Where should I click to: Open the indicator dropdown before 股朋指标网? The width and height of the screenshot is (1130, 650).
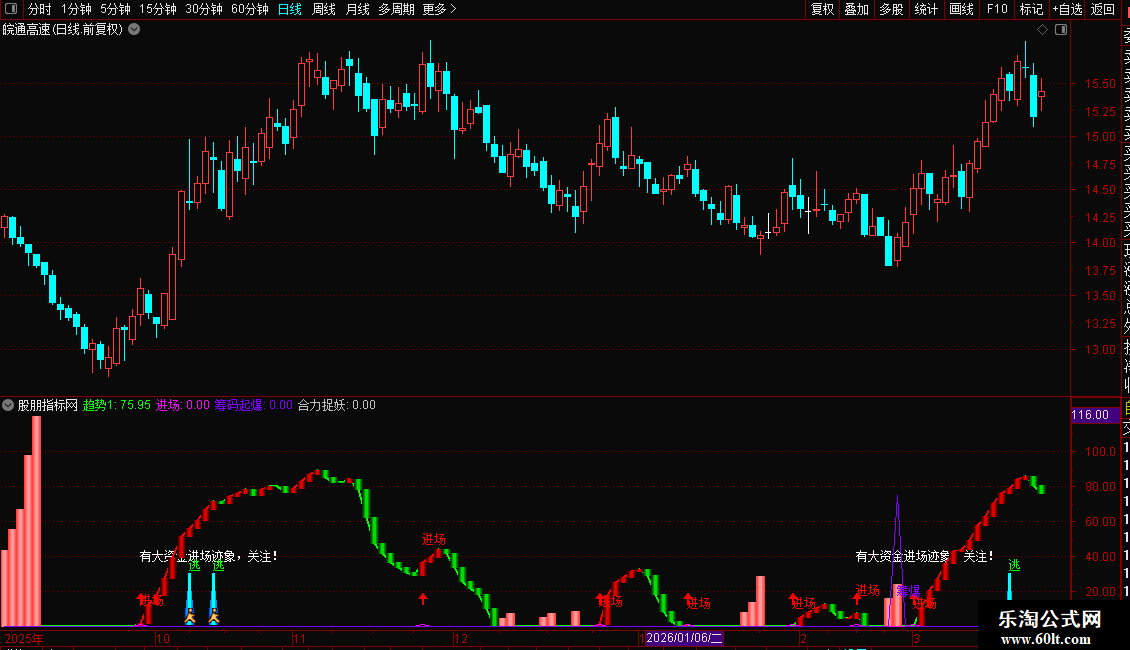coord(8,405)
